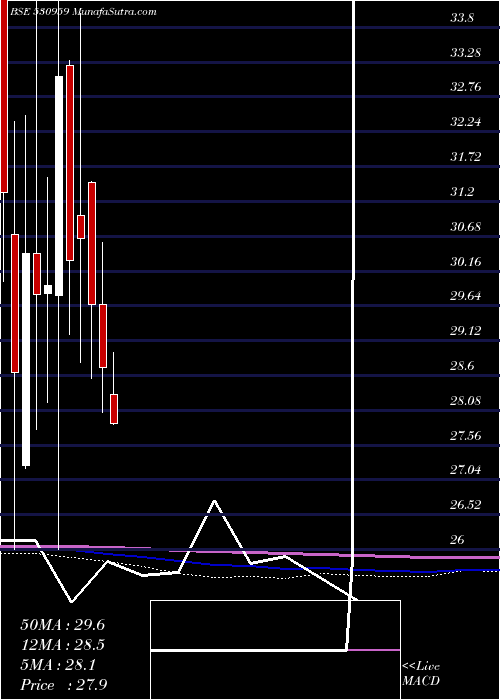Select the small white candlestick near 29.9
Screen dimensions: 500x700
[x=48, y=290]
